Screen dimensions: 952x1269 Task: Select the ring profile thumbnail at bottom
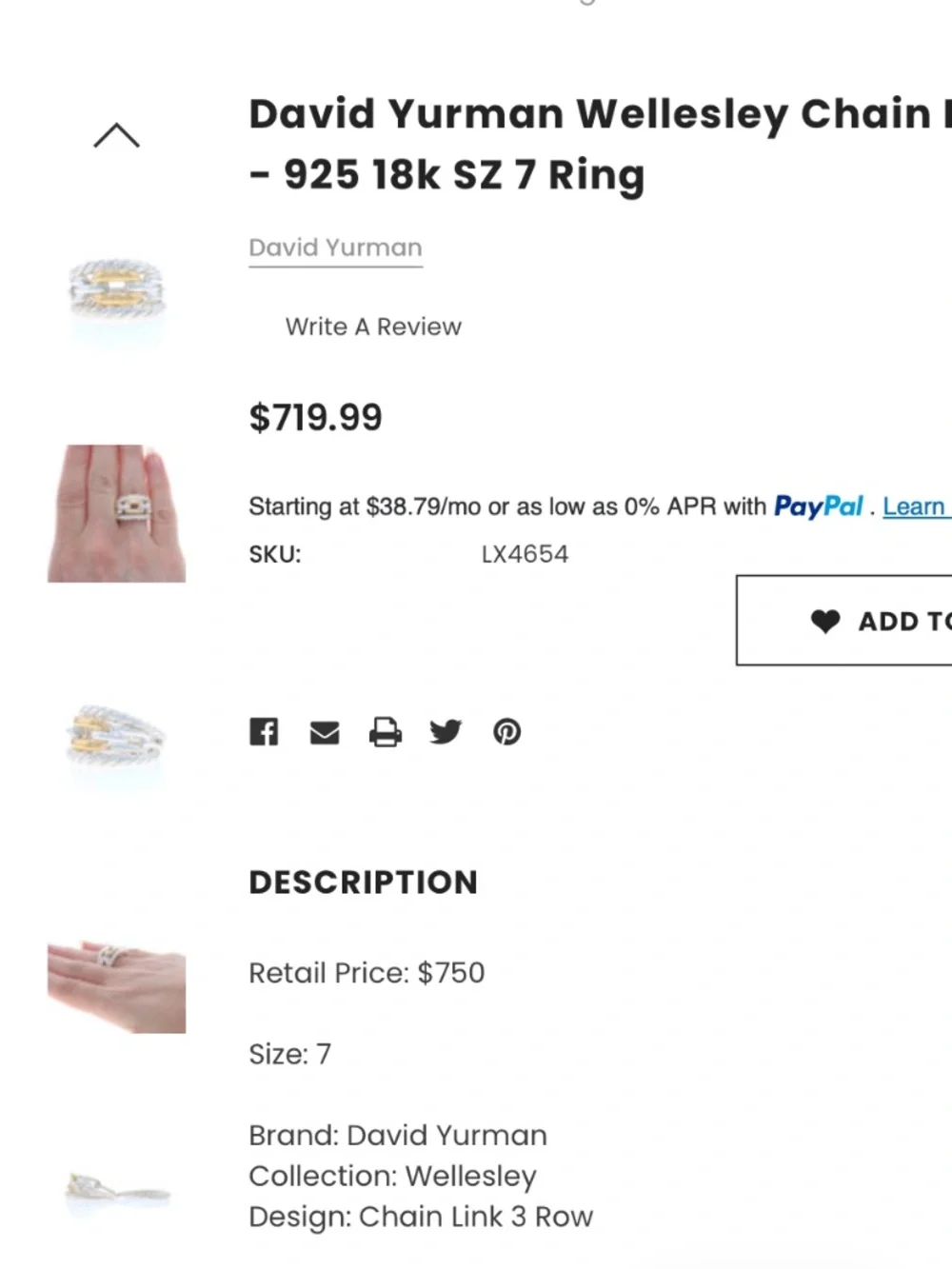coord(116,1190)
